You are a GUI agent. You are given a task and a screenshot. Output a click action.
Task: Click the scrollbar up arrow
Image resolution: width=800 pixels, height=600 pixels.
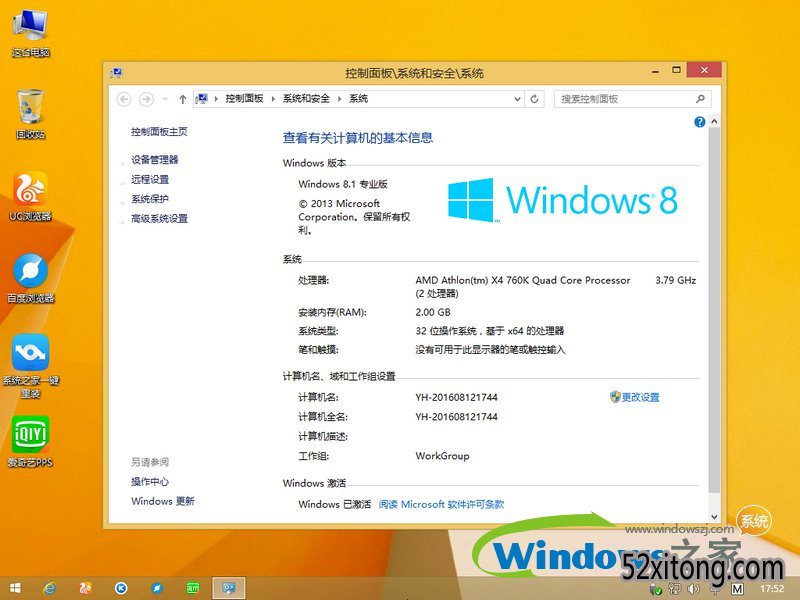[x=714, y=121]
